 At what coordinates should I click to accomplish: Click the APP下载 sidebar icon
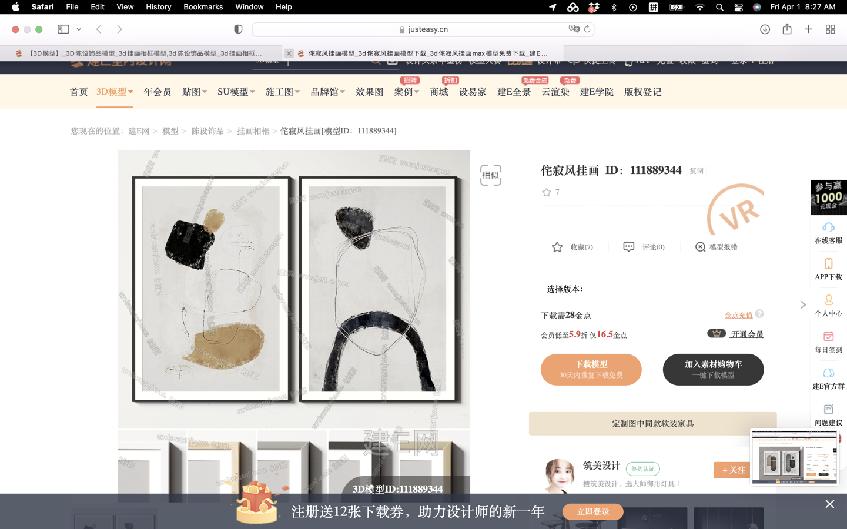point(828,268)
